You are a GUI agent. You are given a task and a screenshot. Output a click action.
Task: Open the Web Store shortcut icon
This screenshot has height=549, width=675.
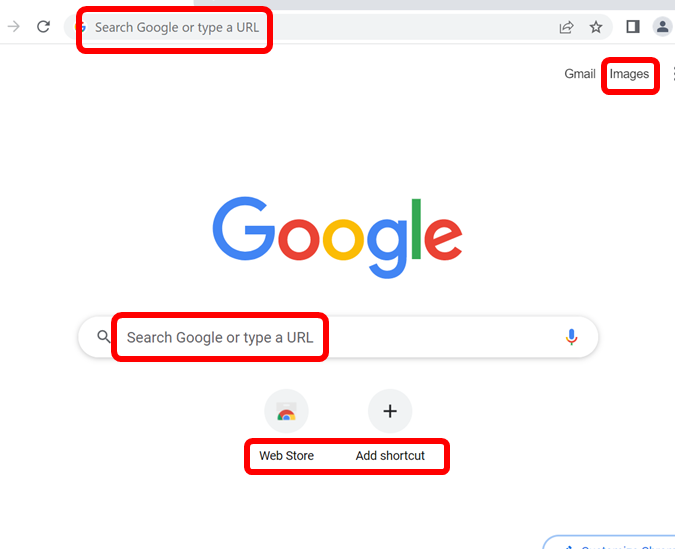pos(286,411)
